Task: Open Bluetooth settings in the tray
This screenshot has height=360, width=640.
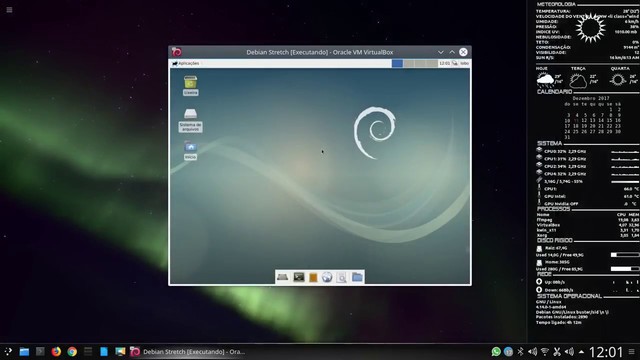Action: pos(520,351)
